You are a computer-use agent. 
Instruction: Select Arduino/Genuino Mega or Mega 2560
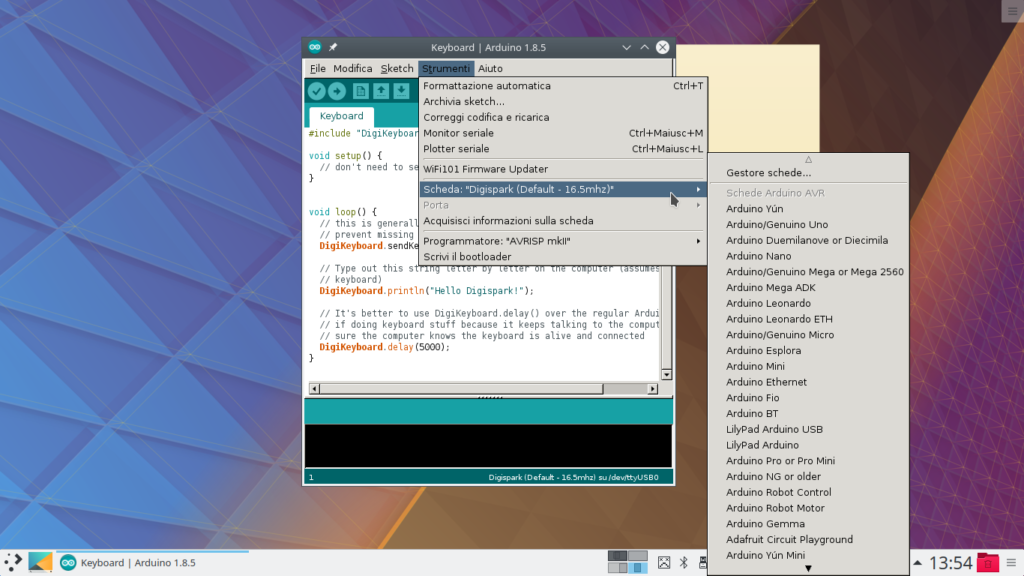point(808,272)
